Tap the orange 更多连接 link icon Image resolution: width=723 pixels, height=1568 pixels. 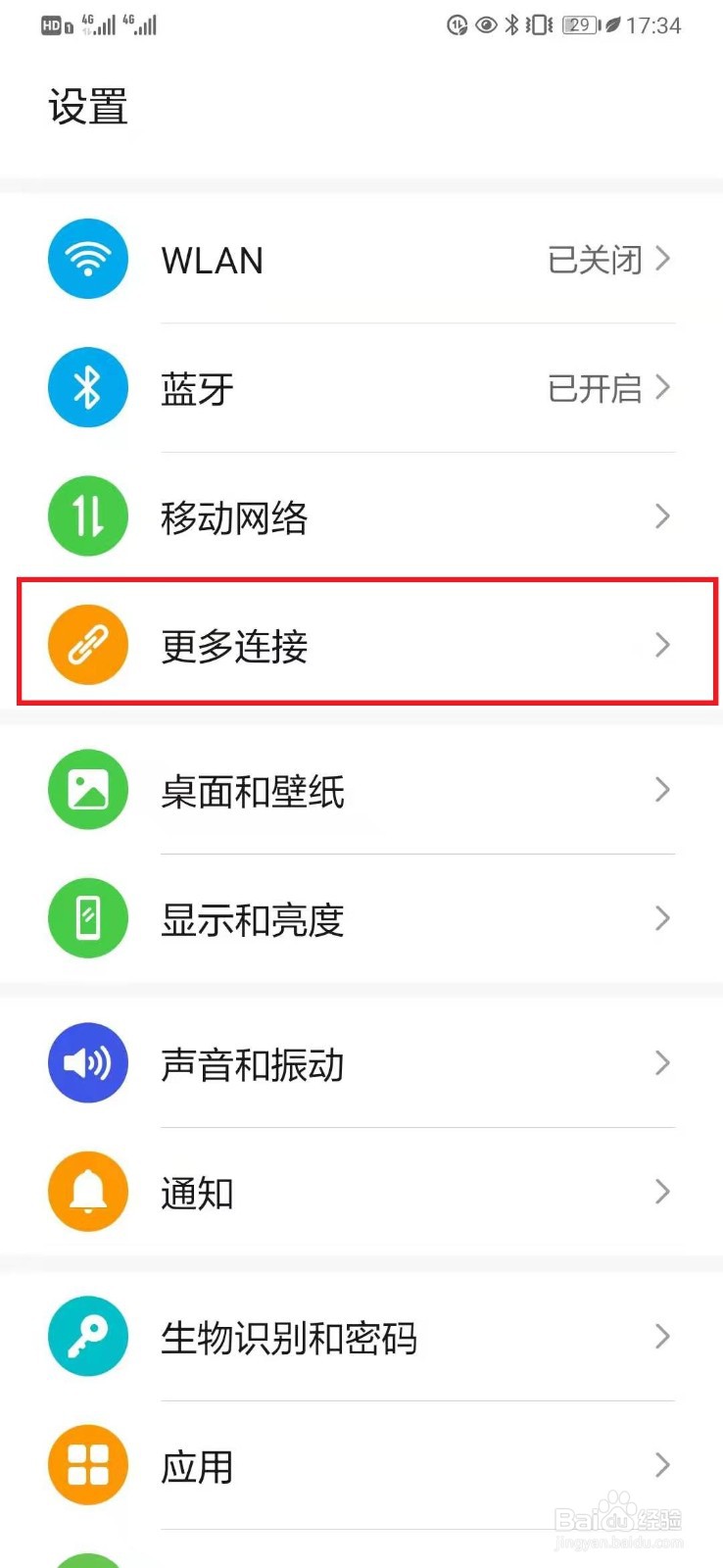click(88, 645)
